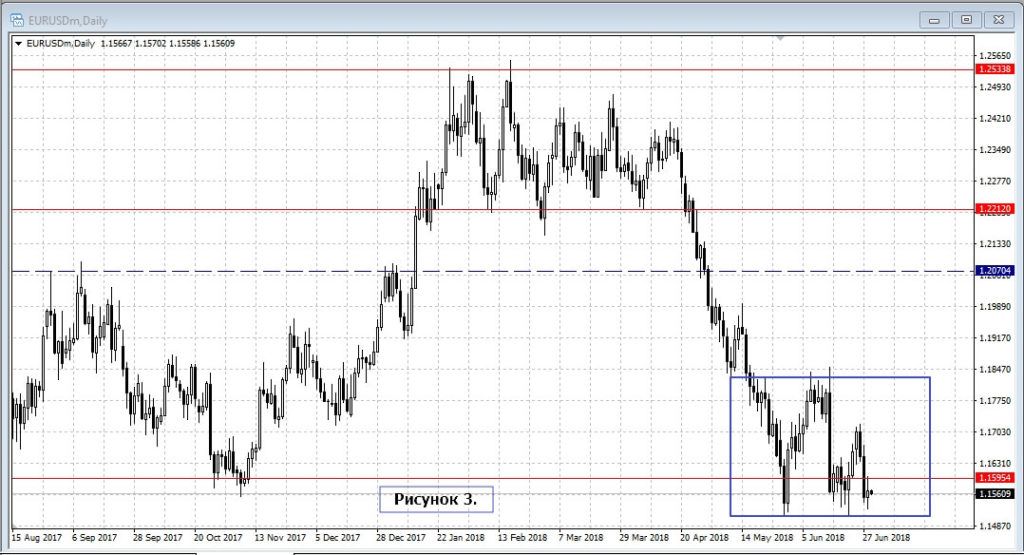
Task: Click the OHLC values in chart header
Action: 168,43
